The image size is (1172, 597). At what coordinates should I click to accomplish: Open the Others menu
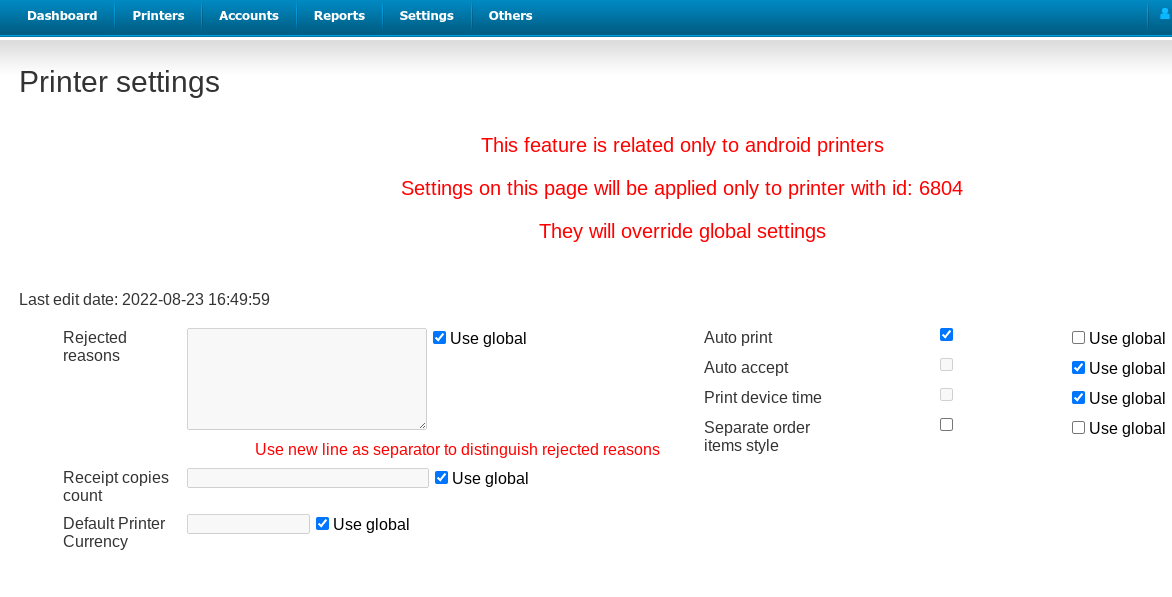(510, 16)
